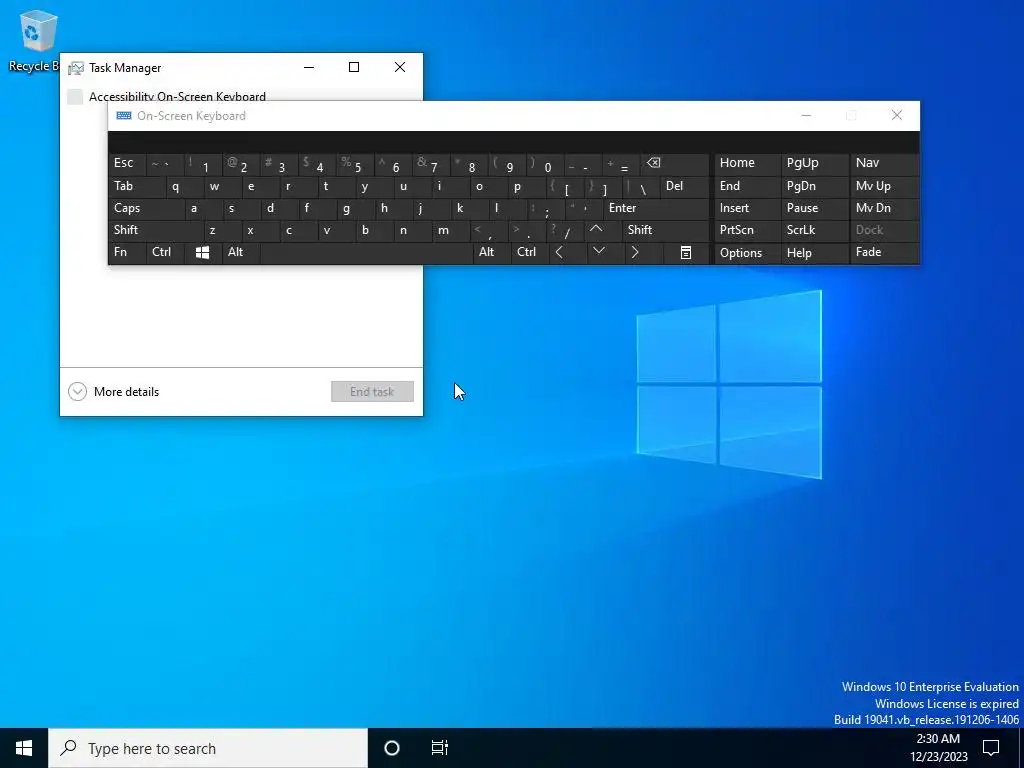Tap the number 5 key
Viewport: 1024px width, 768px height.
tap(355, 163)
